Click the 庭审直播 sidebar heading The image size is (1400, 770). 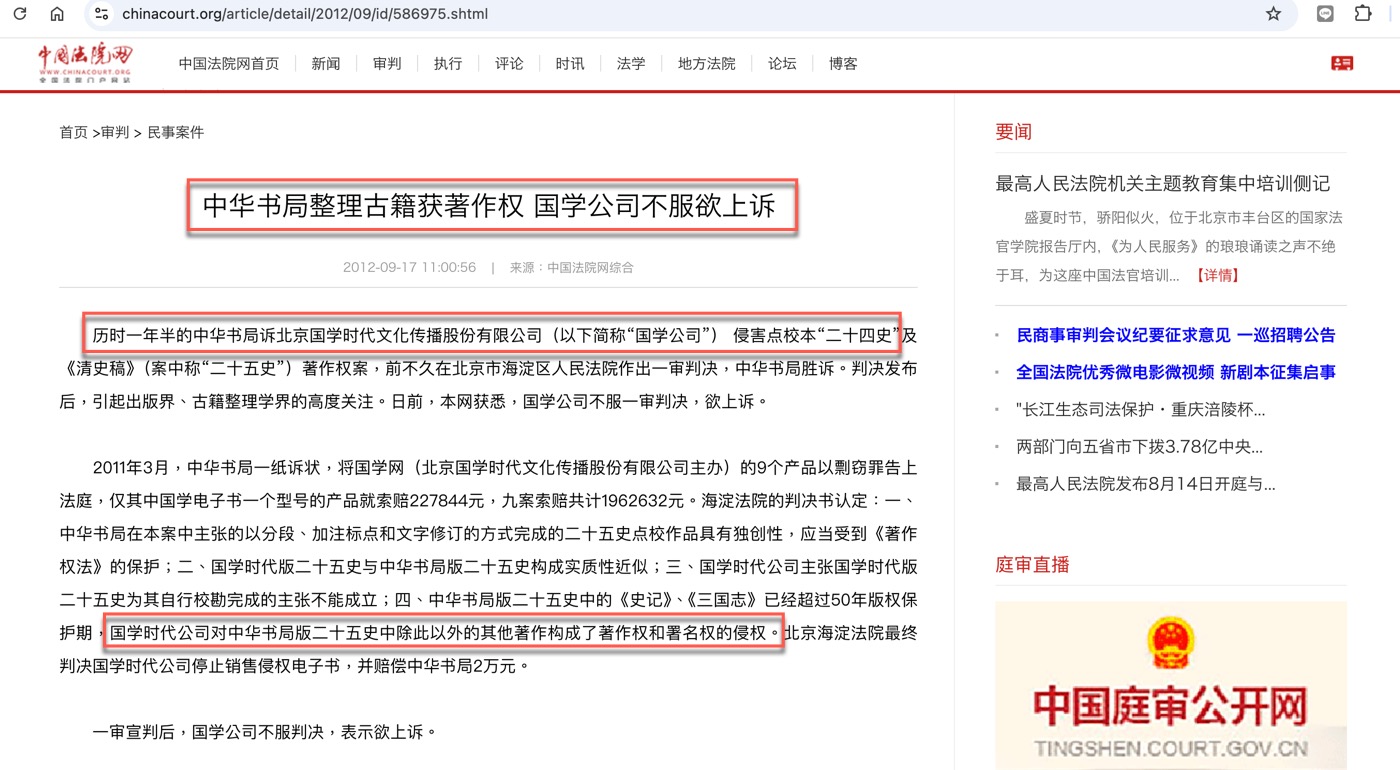coord(1032,564)
